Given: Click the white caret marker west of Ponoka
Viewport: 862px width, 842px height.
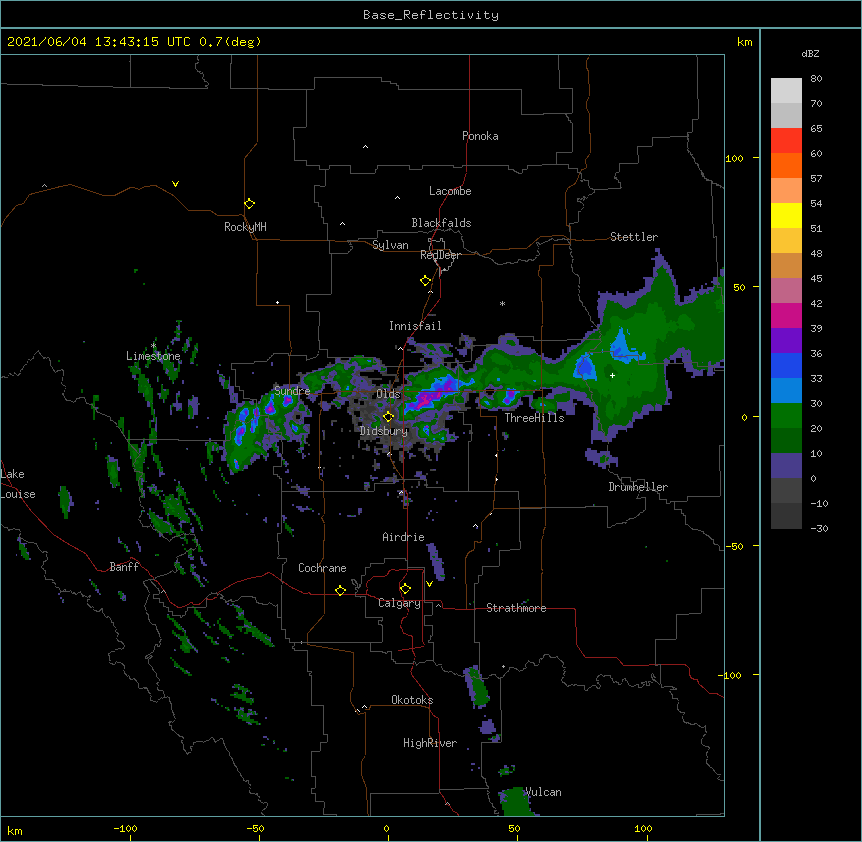Looking at the screenshot, I should click(365, 147).
